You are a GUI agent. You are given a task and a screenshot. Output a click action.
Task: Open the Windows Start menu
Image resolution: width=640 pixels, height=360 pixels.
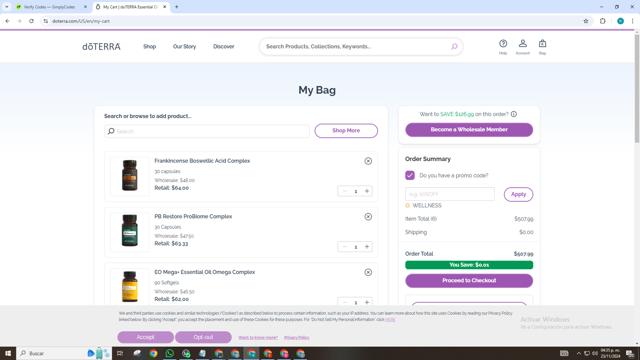8,353
